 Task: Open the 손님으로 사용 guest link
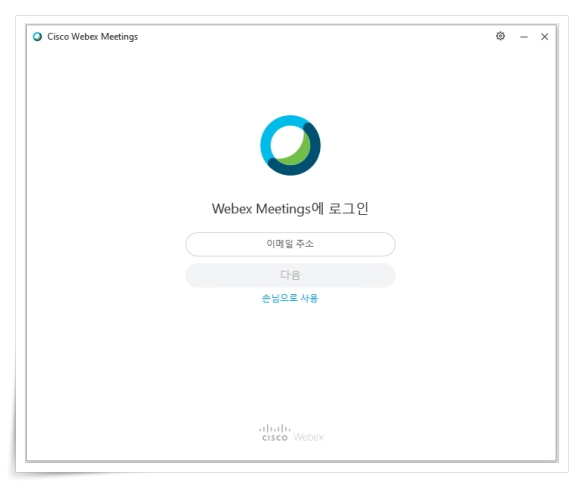click(290, 298)
